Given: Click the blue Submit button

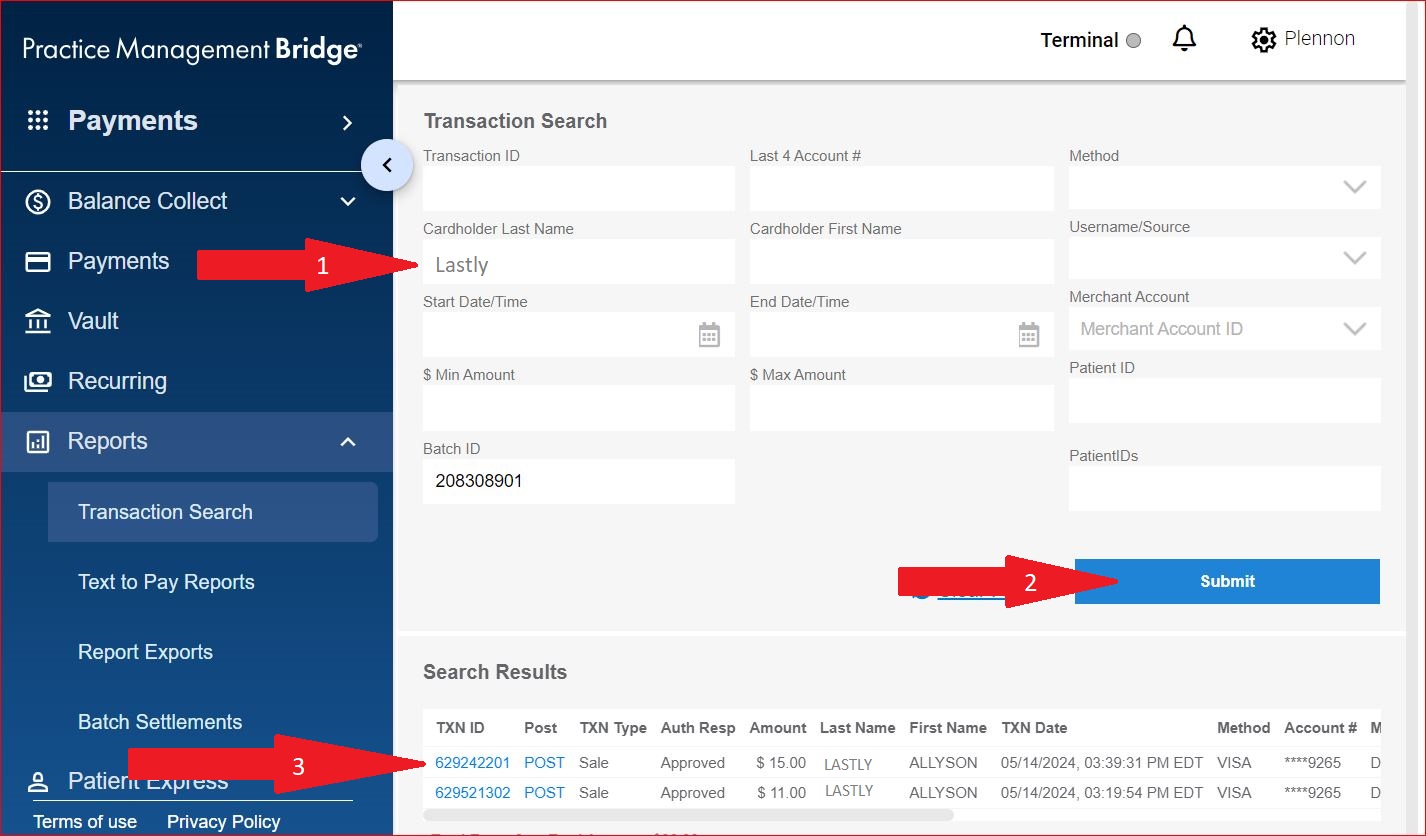Looking at the screenshot, I should pyautogui.click(x=1227, y=581).
